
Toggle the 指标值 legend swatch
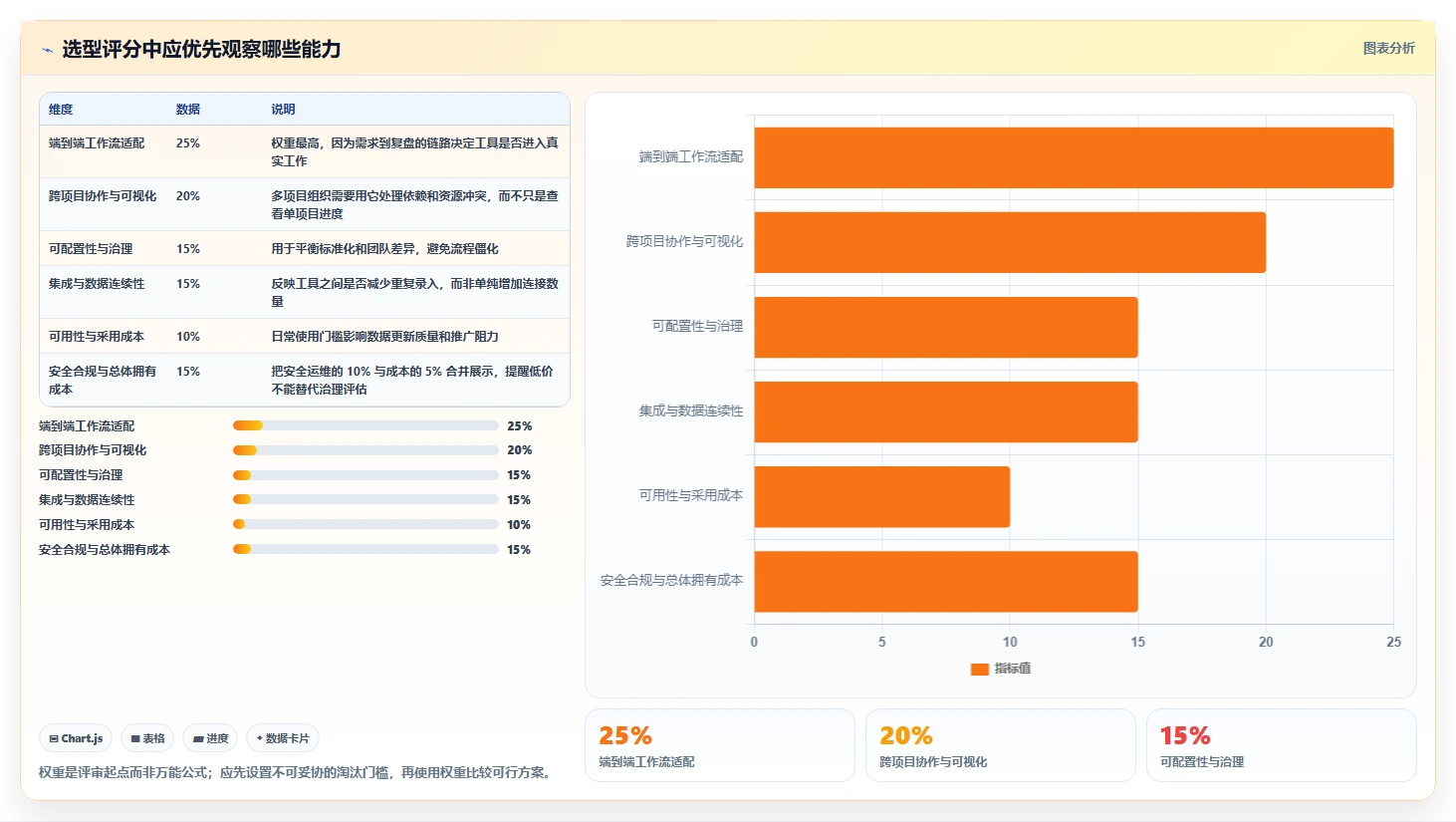pos(979,669)
